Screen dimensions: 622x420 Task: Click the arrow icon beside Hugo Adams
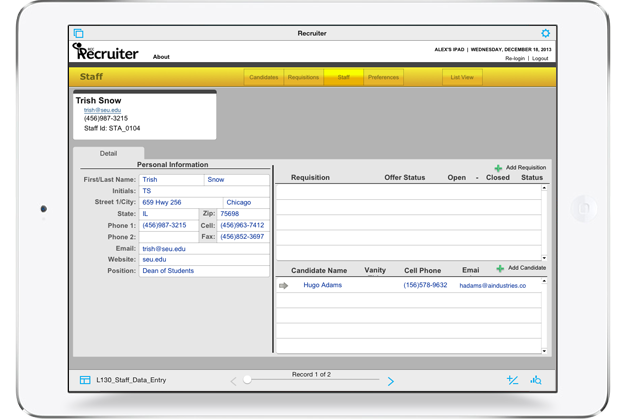click(x=283, y=286)
